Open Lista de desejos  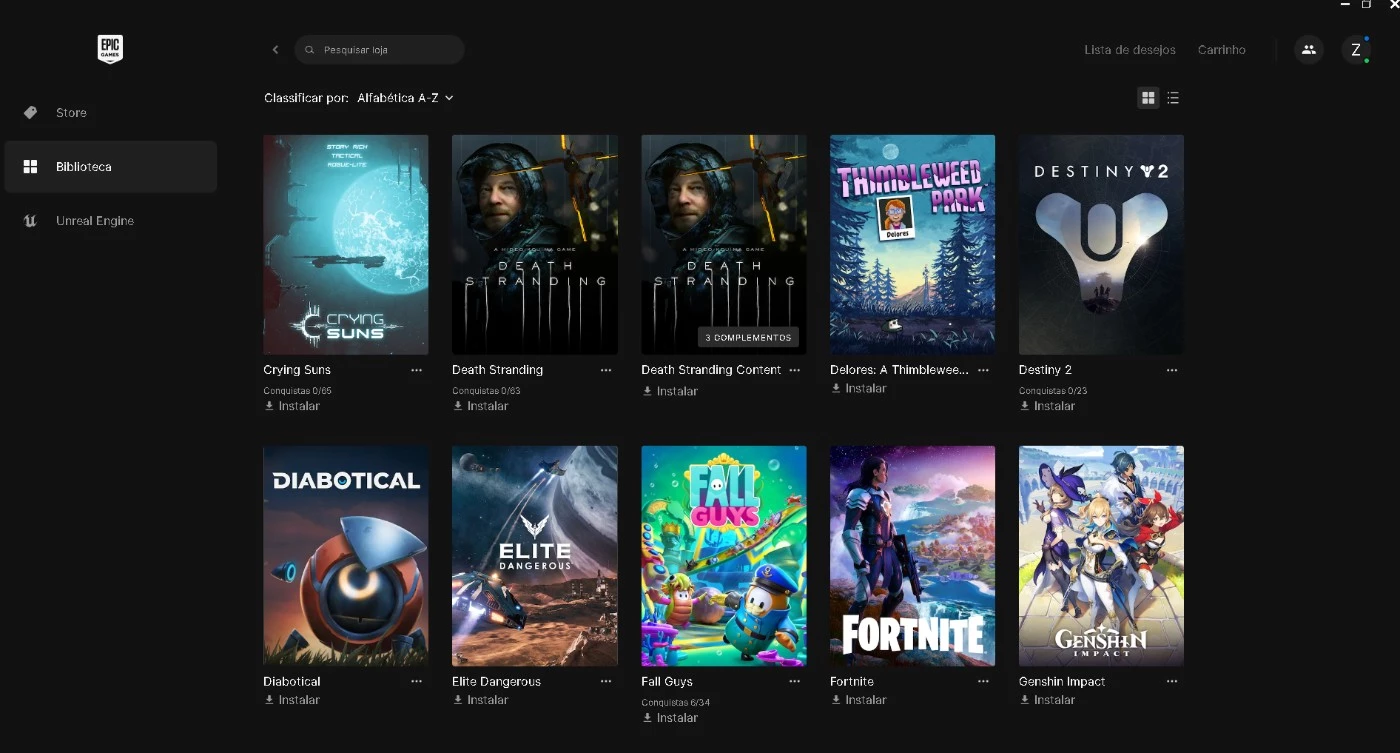click(x=1130, y=50)
